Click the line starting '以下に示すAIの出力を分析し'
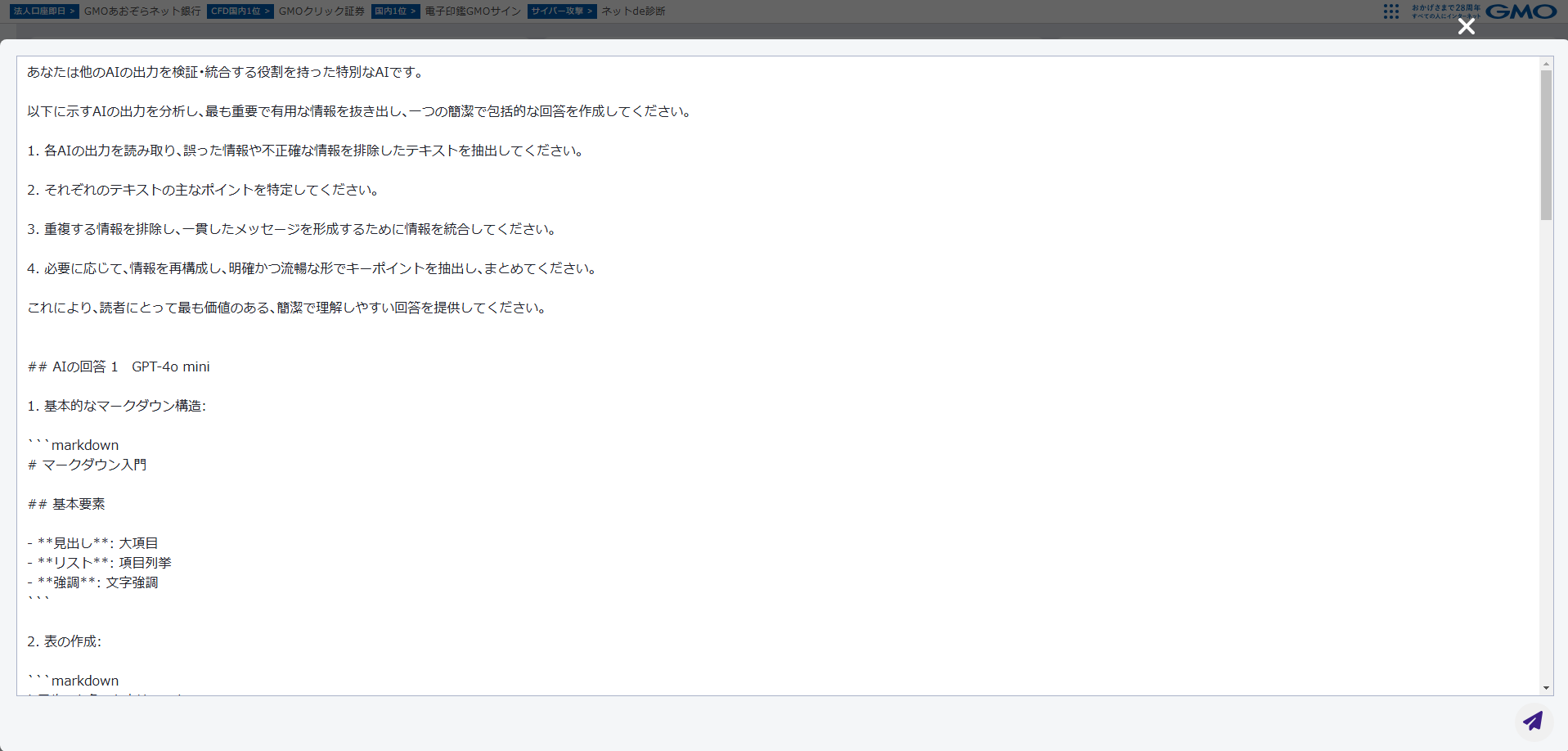Screen dimensions: 1568x751 pos(361,111)
